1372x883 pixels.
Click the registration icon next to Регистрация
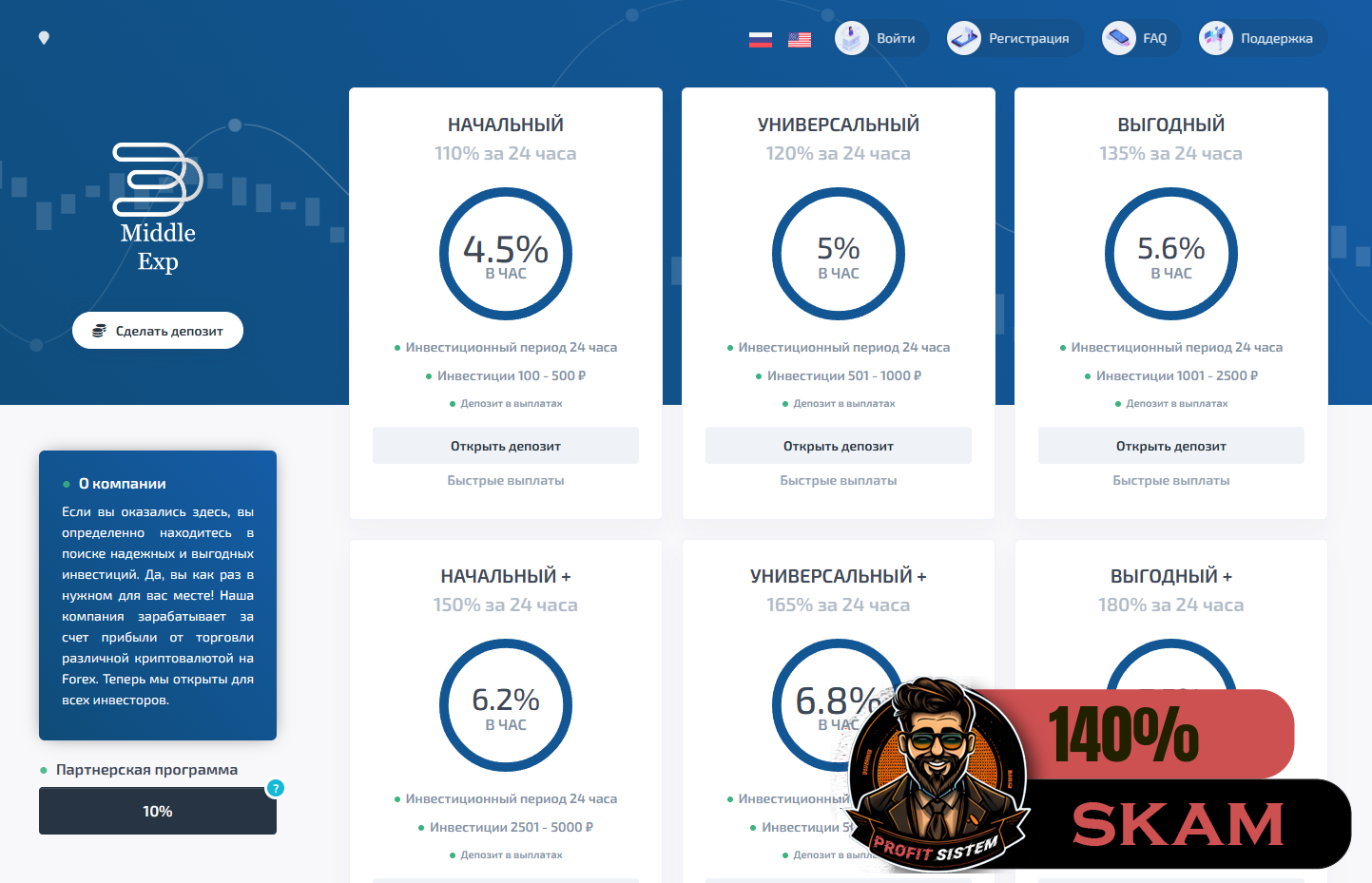pos(964,38)
